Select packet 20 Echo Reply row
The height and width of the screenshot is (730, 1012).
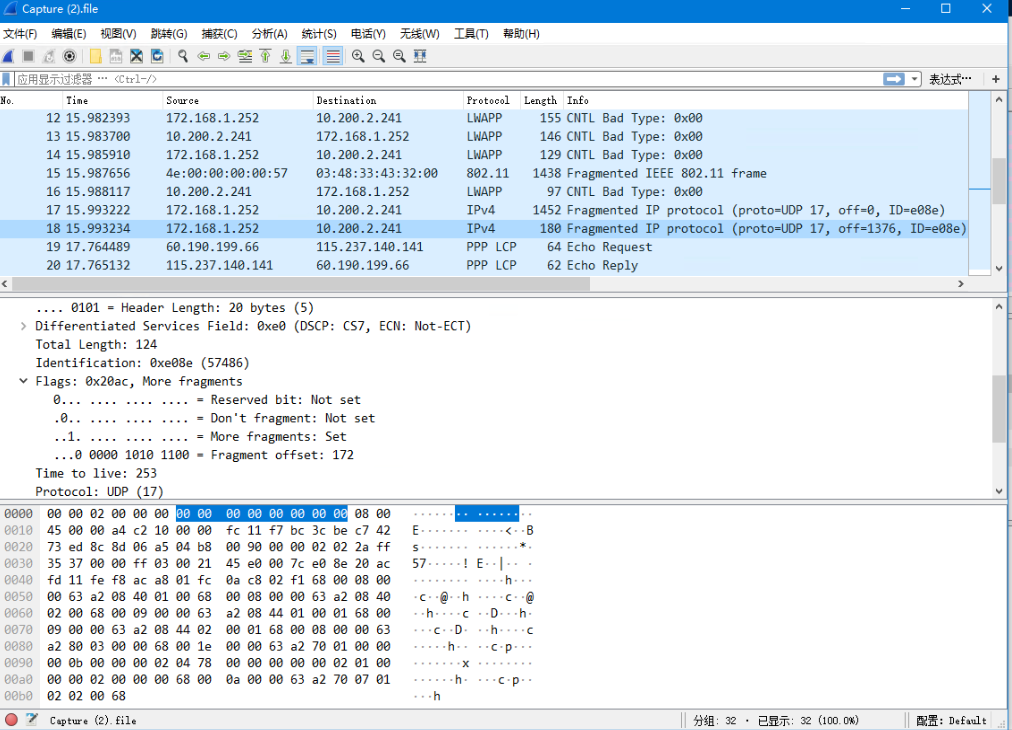pos(484,265)
